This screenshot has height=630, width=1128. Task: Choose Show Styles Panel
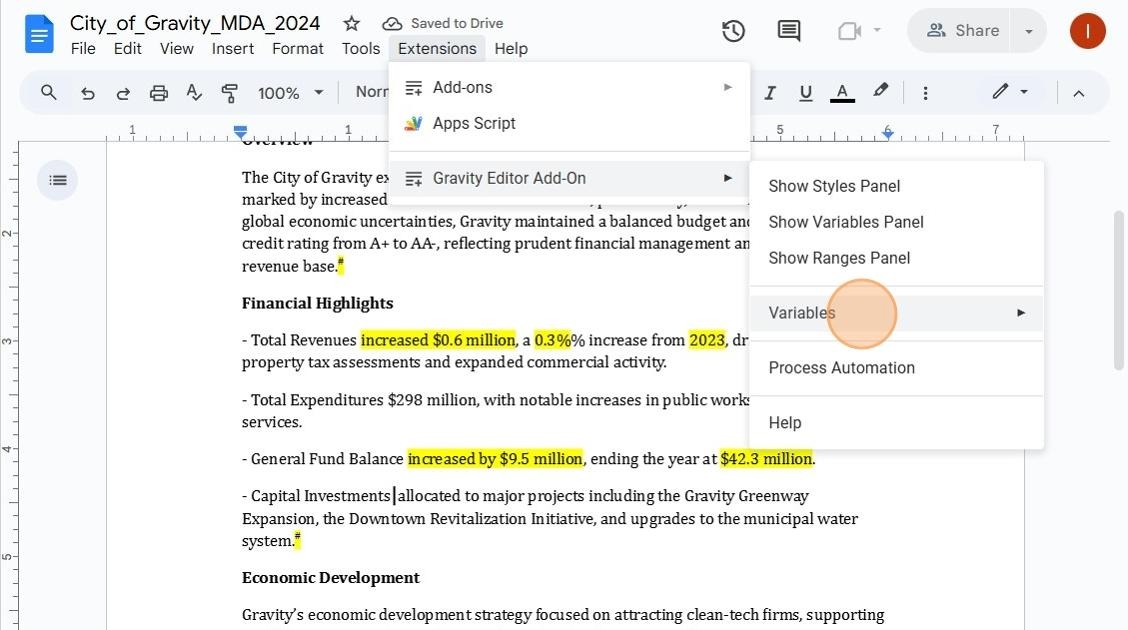pos(896,186)
